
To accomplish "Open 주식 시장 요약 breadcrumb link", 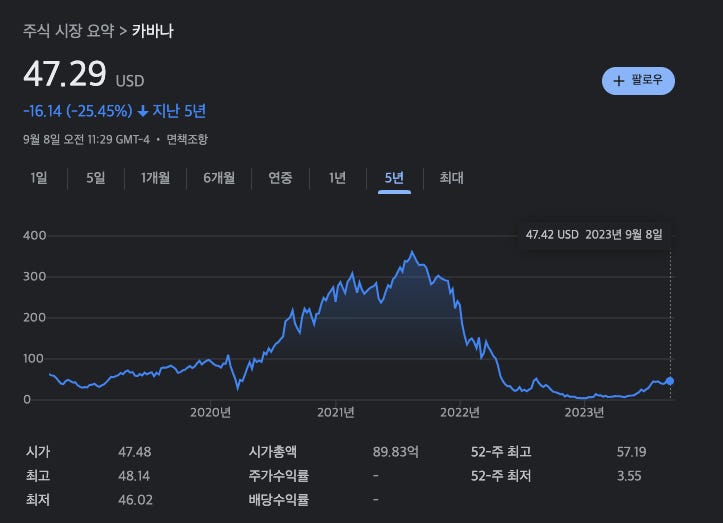I will pos(69,31).
